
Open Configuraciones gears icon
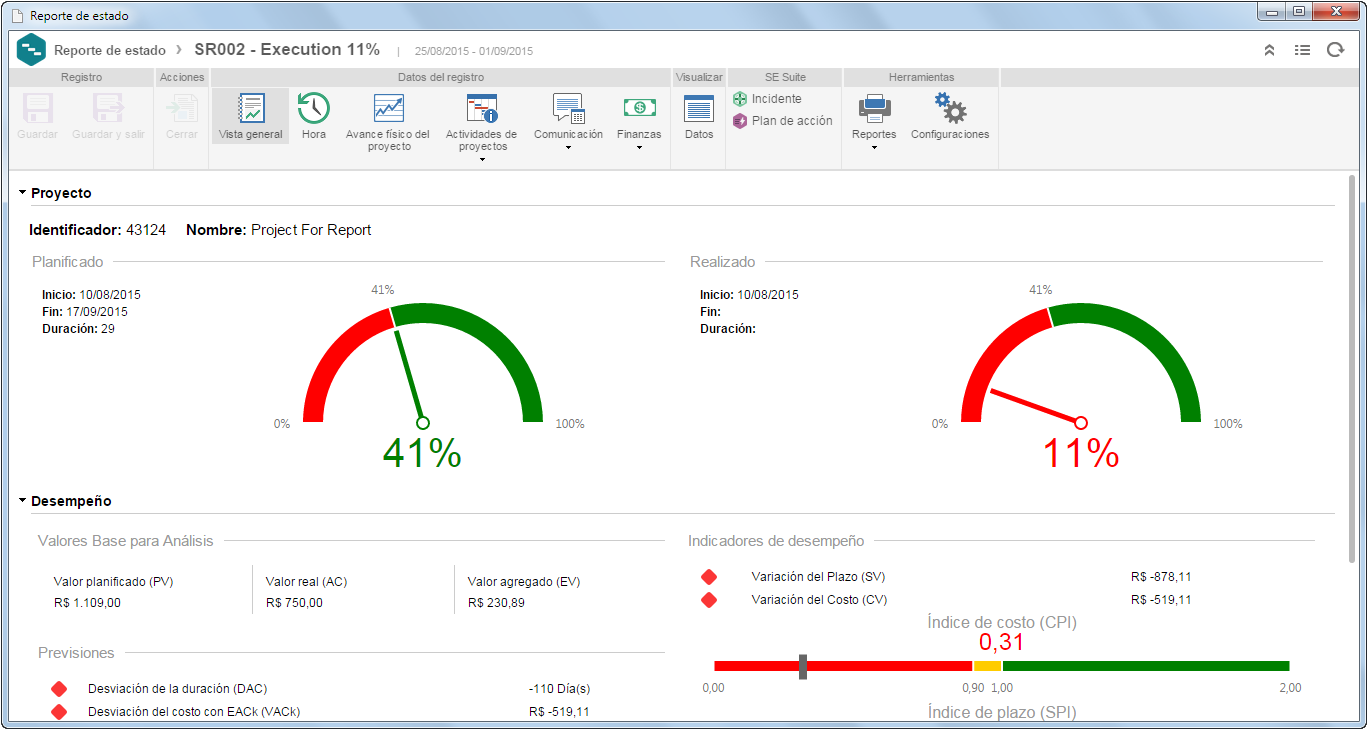click(x=950, y=108)
